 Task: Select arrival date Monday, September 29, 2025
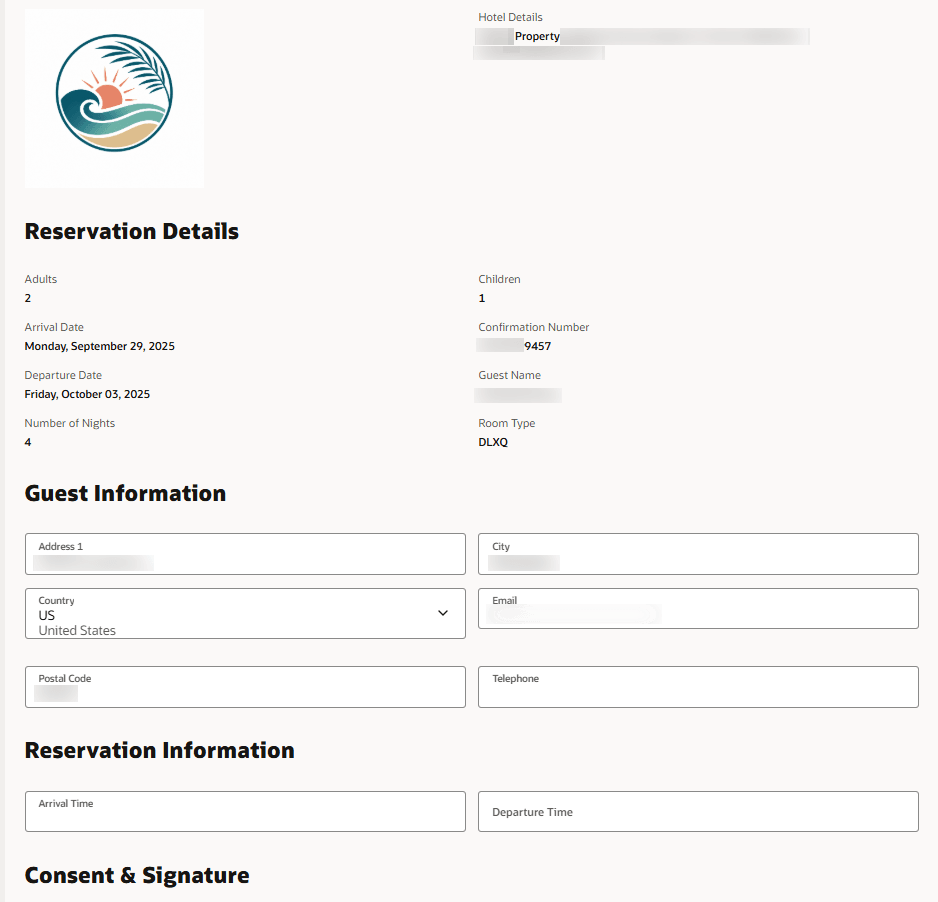pos(99,346)
